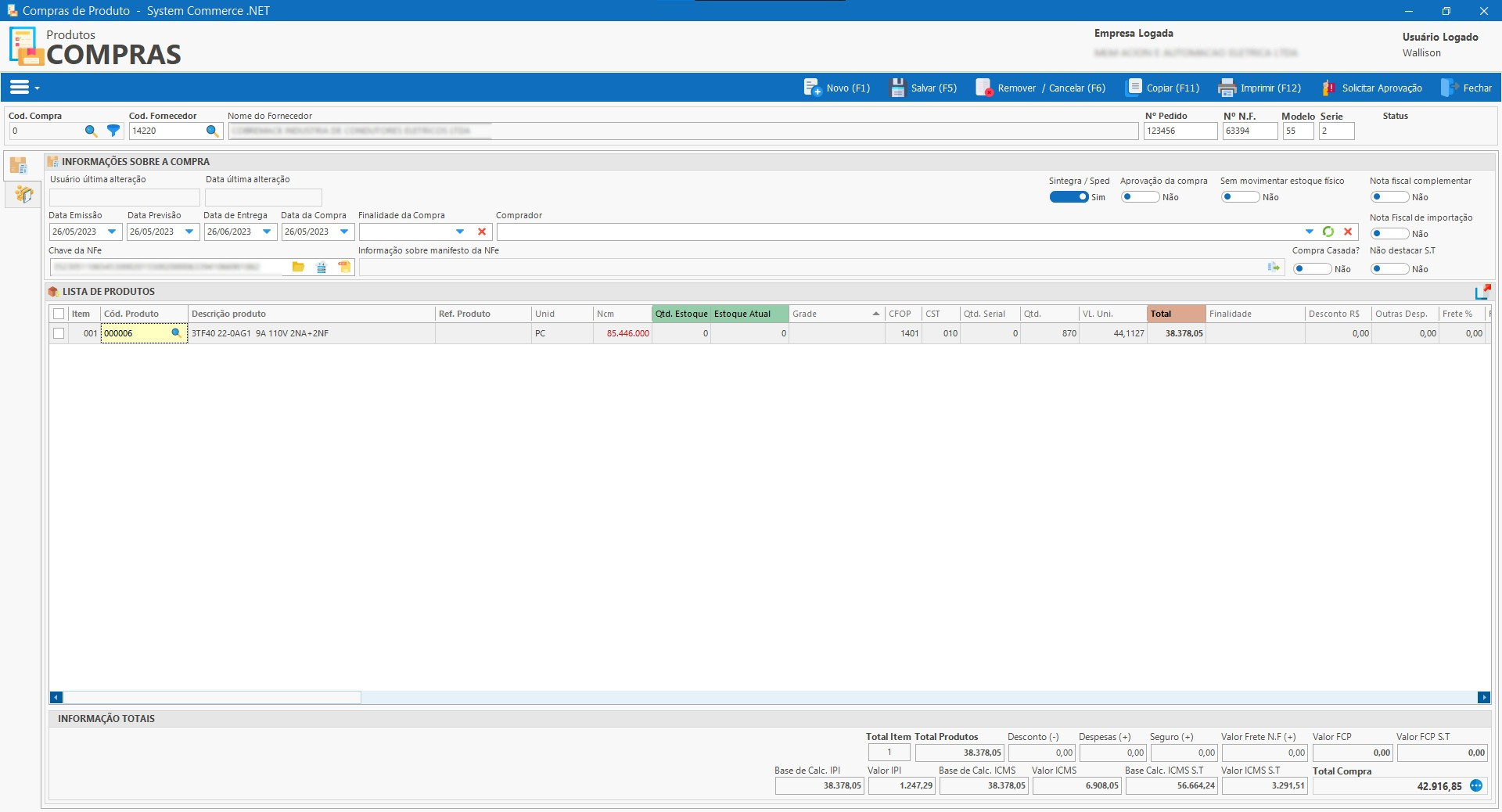This screenshot has width=1502, height=812.
Task: Click the horizontal scrollbar thumb of product grid
Action: [x=211, y=697]
